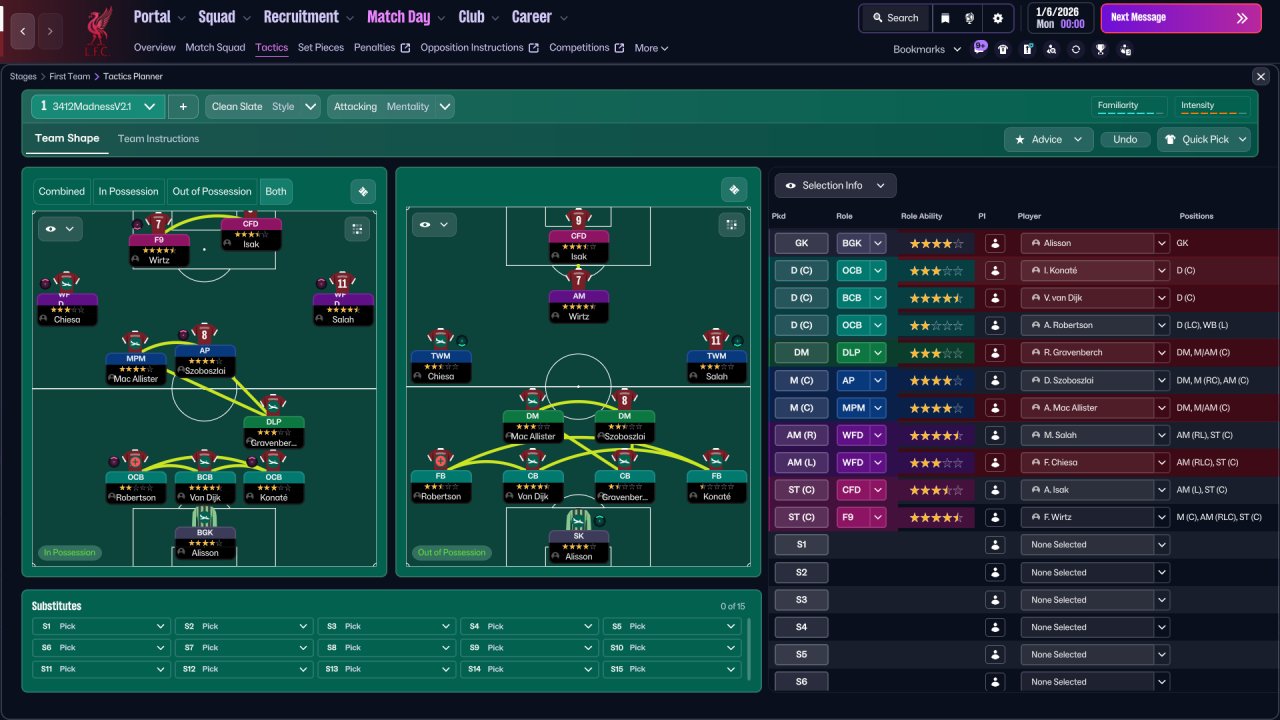Switch pitch view to Combined
Image resolution: width=1280 pixels, height=720 pixels.
62,191
